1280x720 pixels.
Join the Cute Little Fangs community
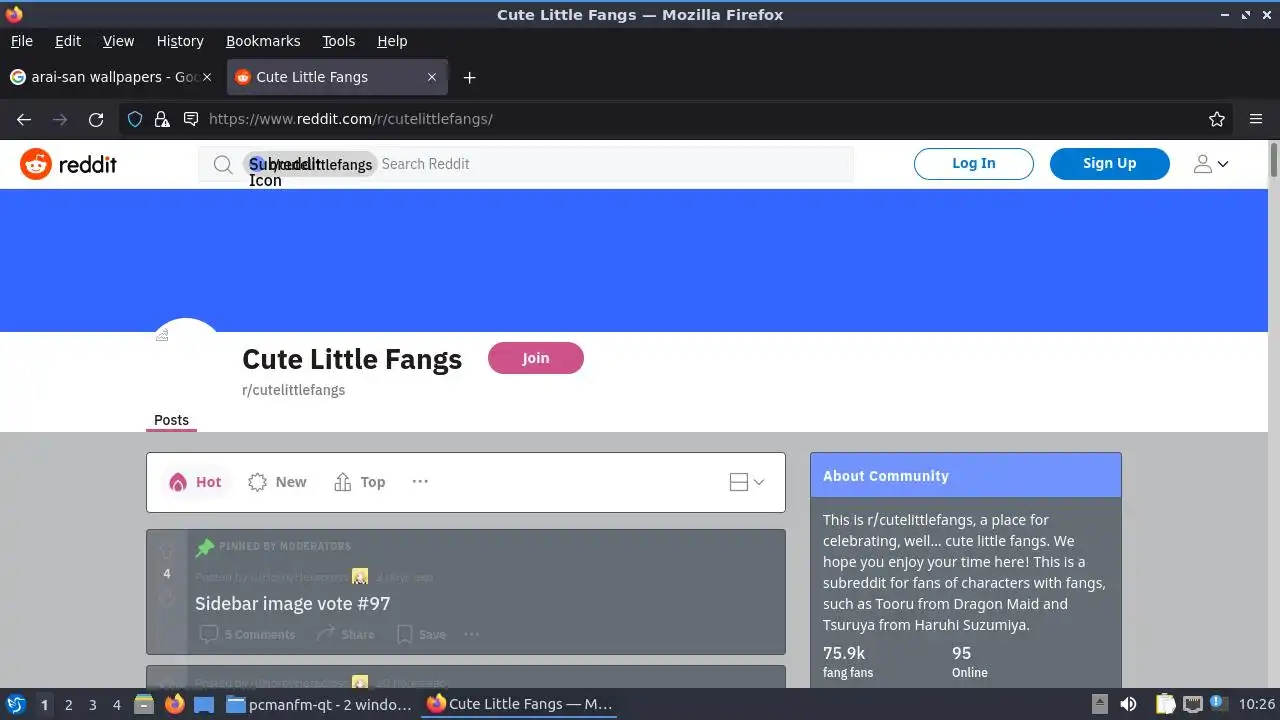pyautogui.click(x=536, y=358)
